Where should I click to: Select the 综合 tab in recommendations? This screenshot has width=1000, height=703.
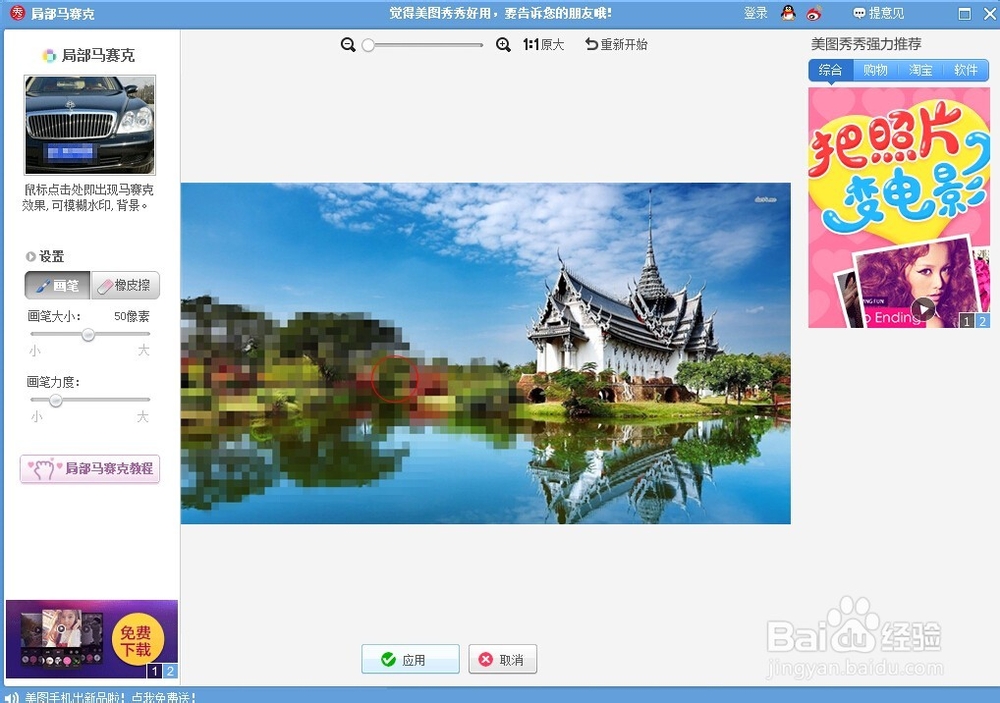[x=828, y=70]
